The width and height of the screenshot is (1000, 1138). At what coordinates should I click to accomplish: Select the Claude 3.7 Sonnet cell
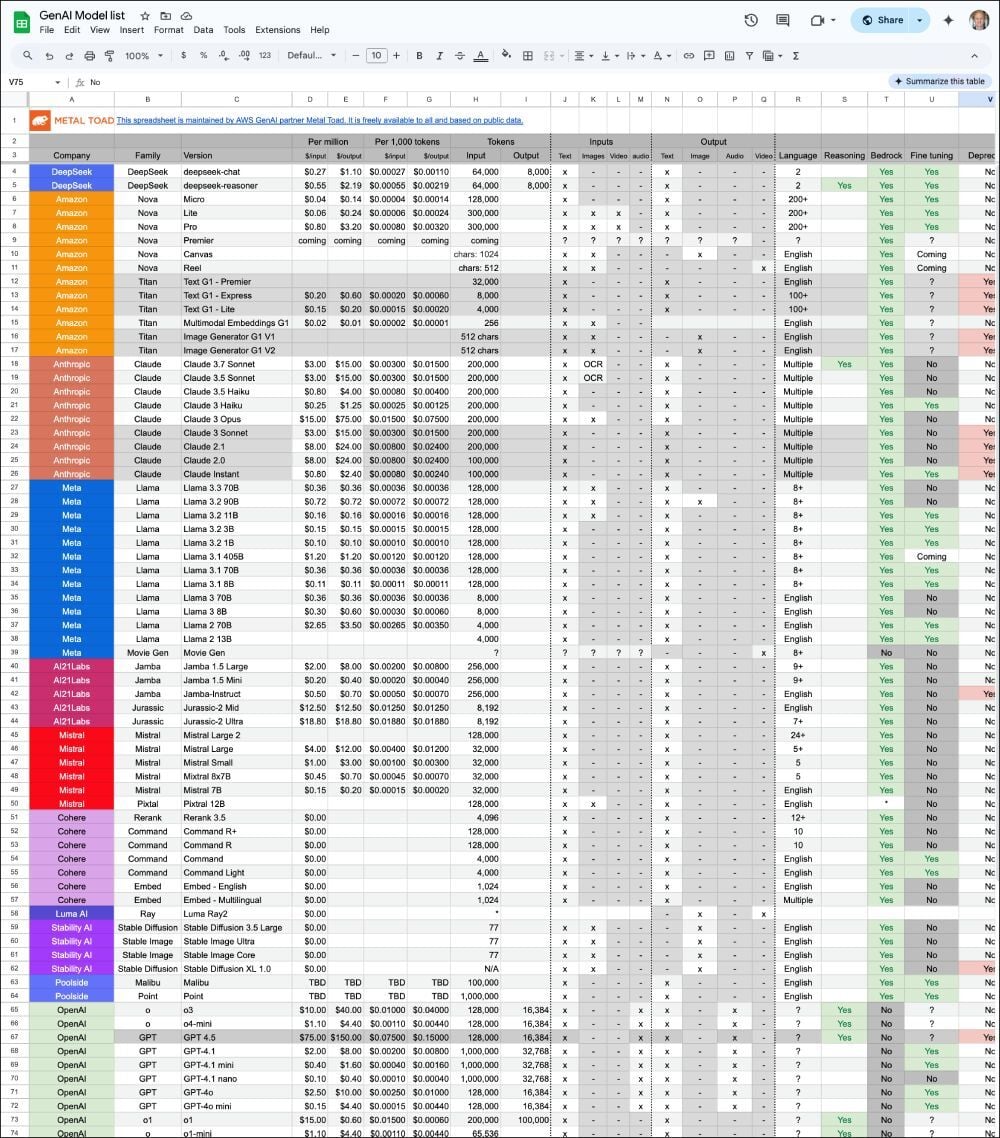237,364
